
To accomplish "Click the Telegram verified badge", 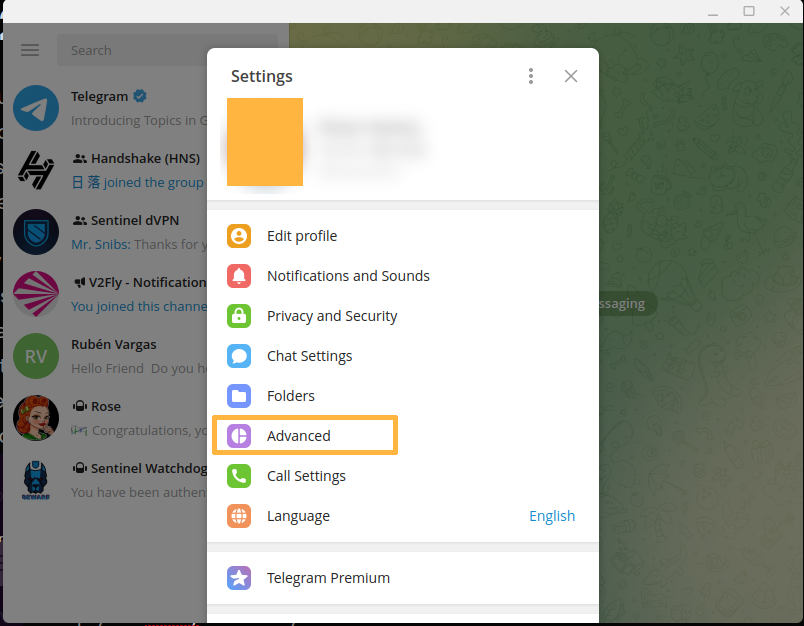I will tap(140, 96).
